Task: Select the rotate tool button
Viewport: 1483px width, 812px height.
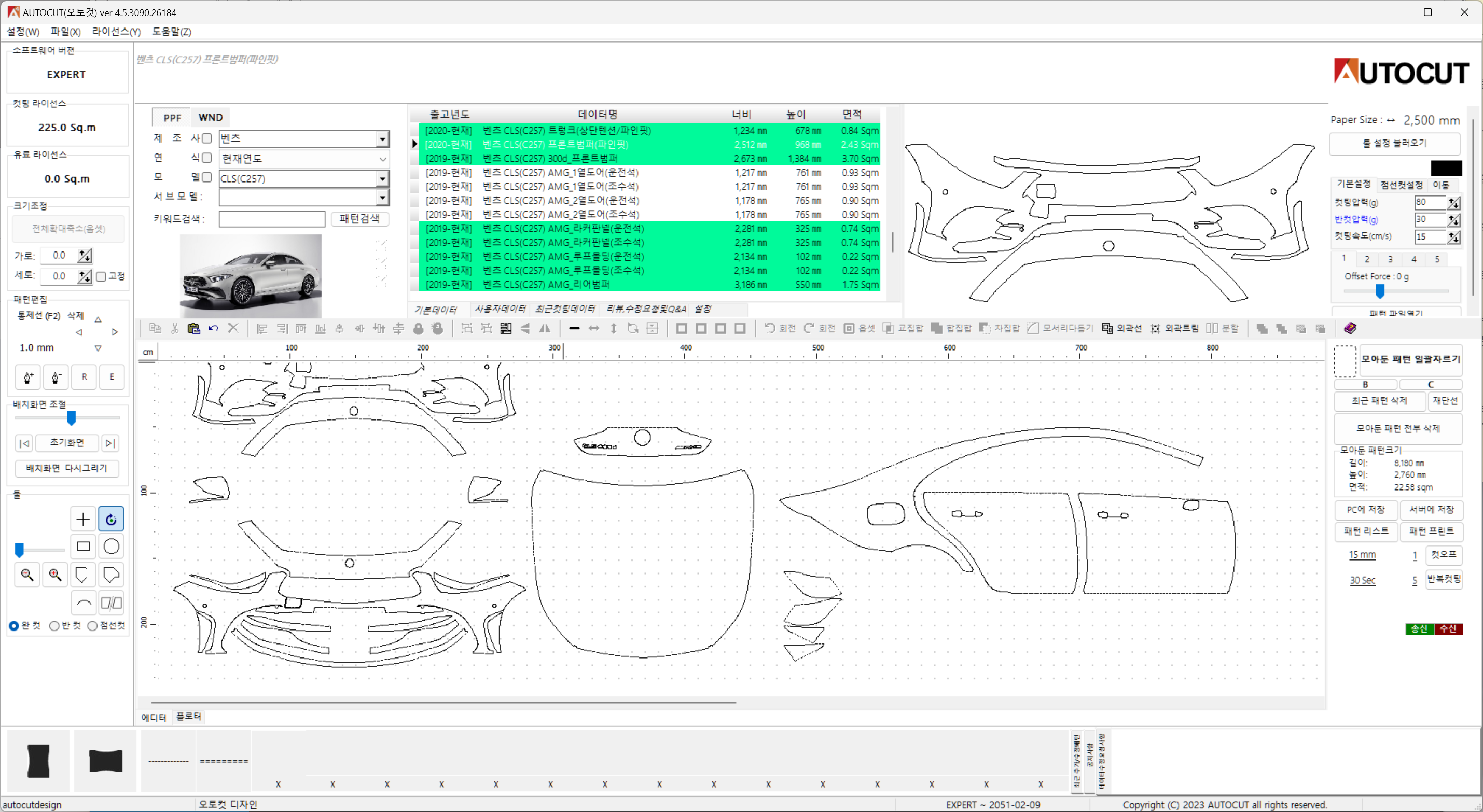Action: (111, 520)
